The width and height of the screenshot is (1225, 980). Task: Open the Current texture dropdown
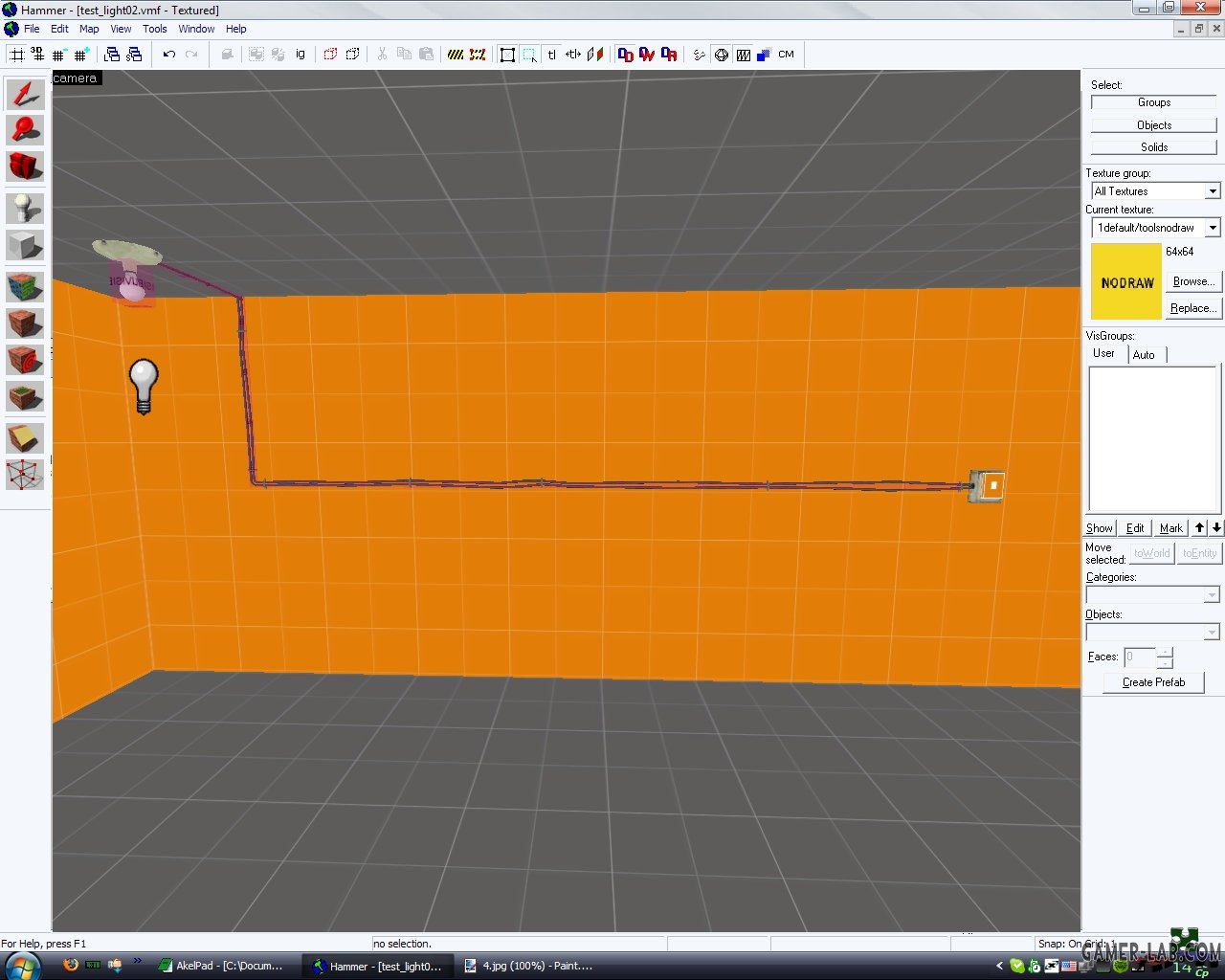click(x=1212, y=228)
